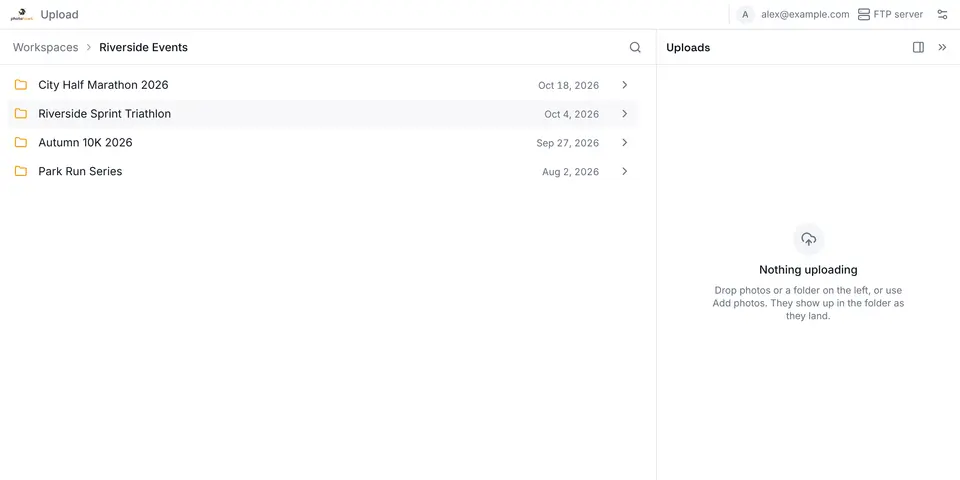Screen dimensions: 960x480
Task: Click date Oct 18, 2026
Action: (x=568, y=85)
